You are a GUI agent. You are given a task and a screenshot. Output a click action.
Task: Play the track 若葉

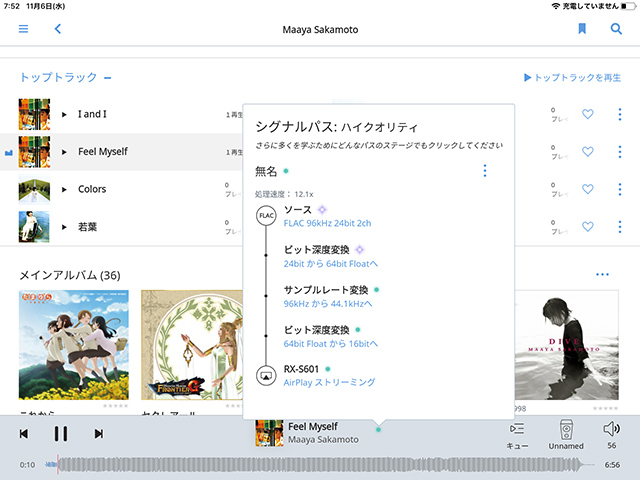(x=64, y=227)
